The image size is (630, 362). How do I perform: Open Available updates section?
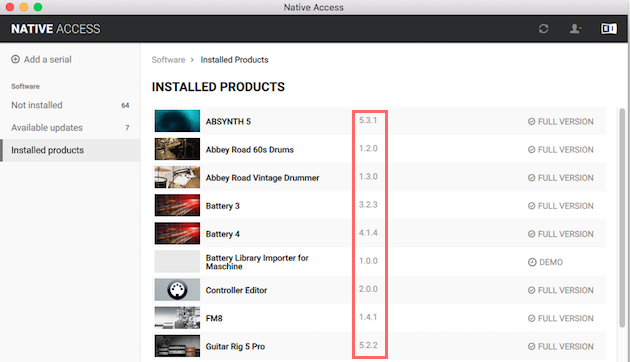point(70,128)
